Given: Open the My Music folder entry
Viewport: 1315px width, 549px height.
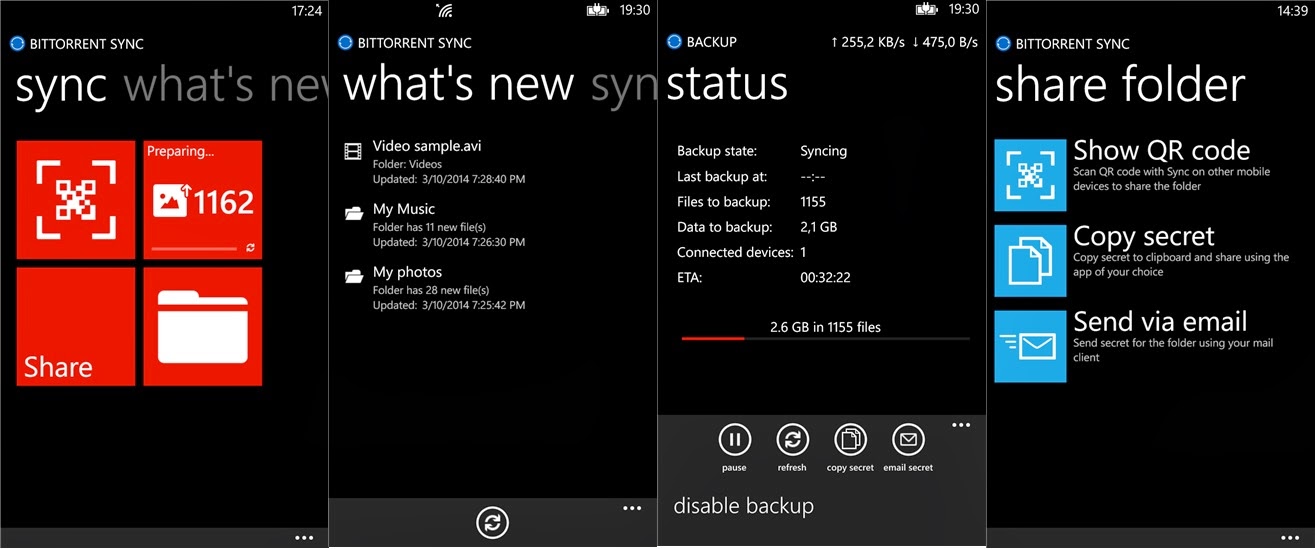Looking at the screenshot, I should point(434,225).
